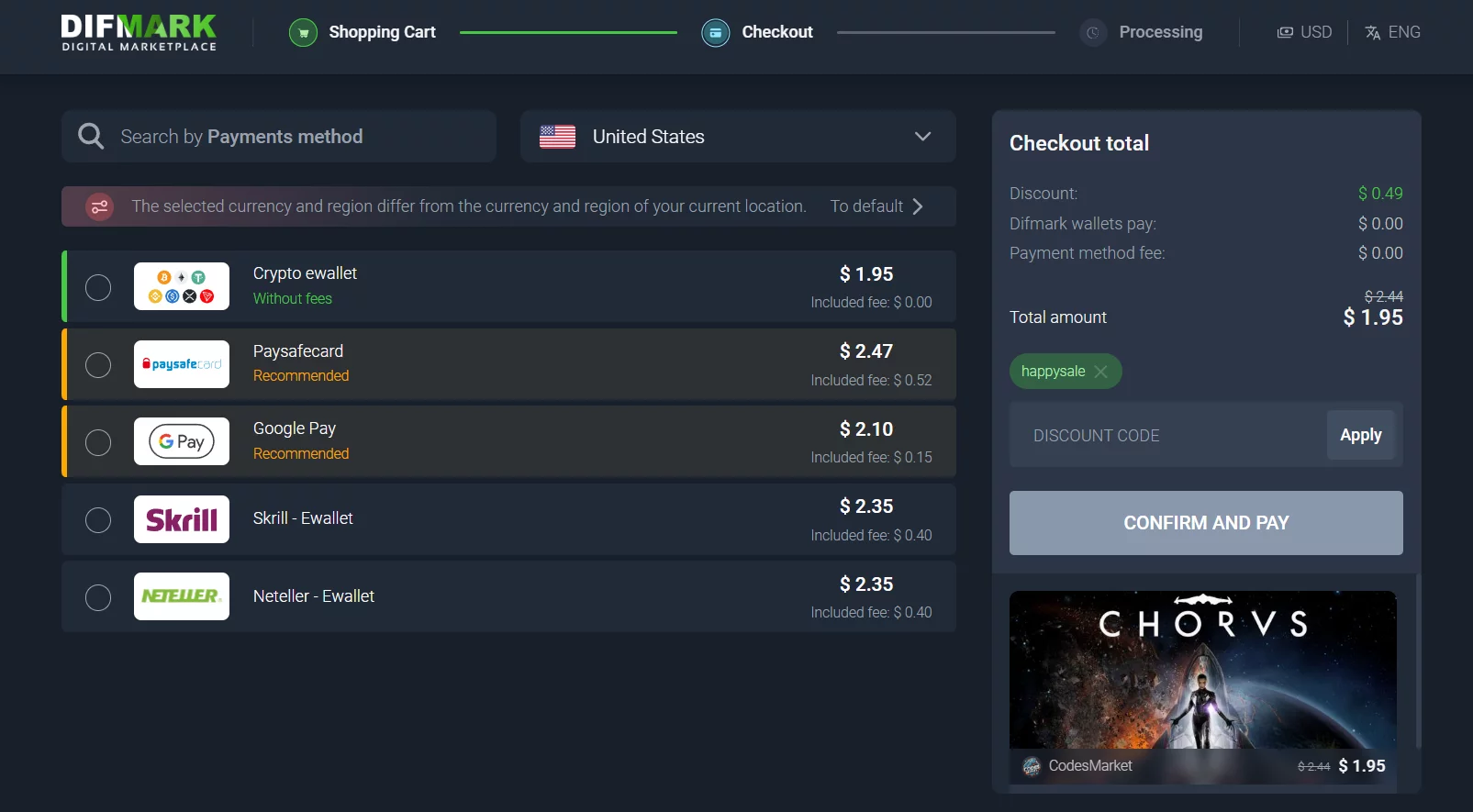Image resolution: width=1473 pixels, height=812 pixels.
Task: Remove the happysale discount code tag
Action: pos(1100,372)
